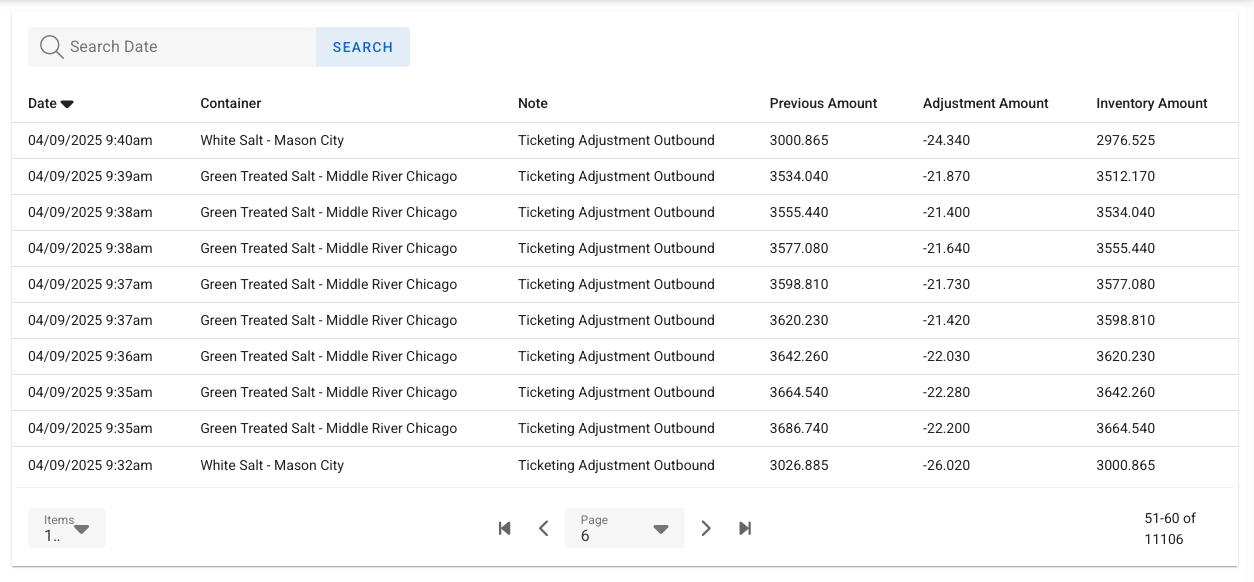This screenshot has height=582, width=1254.
Task: Open the page picker showing page 6
Action: pyautogui.click(x=624, y=528)
